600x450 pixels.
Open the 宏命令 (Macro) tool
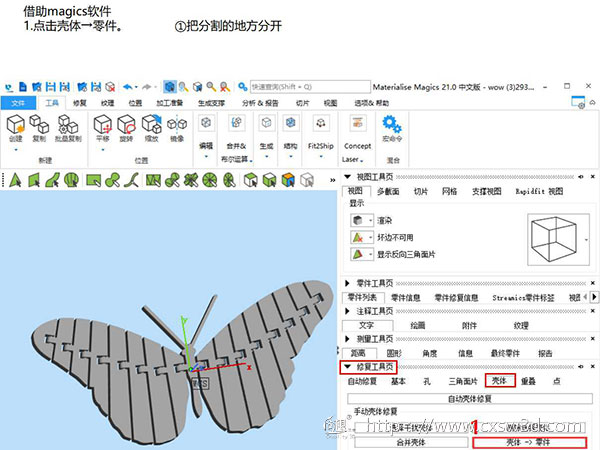[392, 128]
